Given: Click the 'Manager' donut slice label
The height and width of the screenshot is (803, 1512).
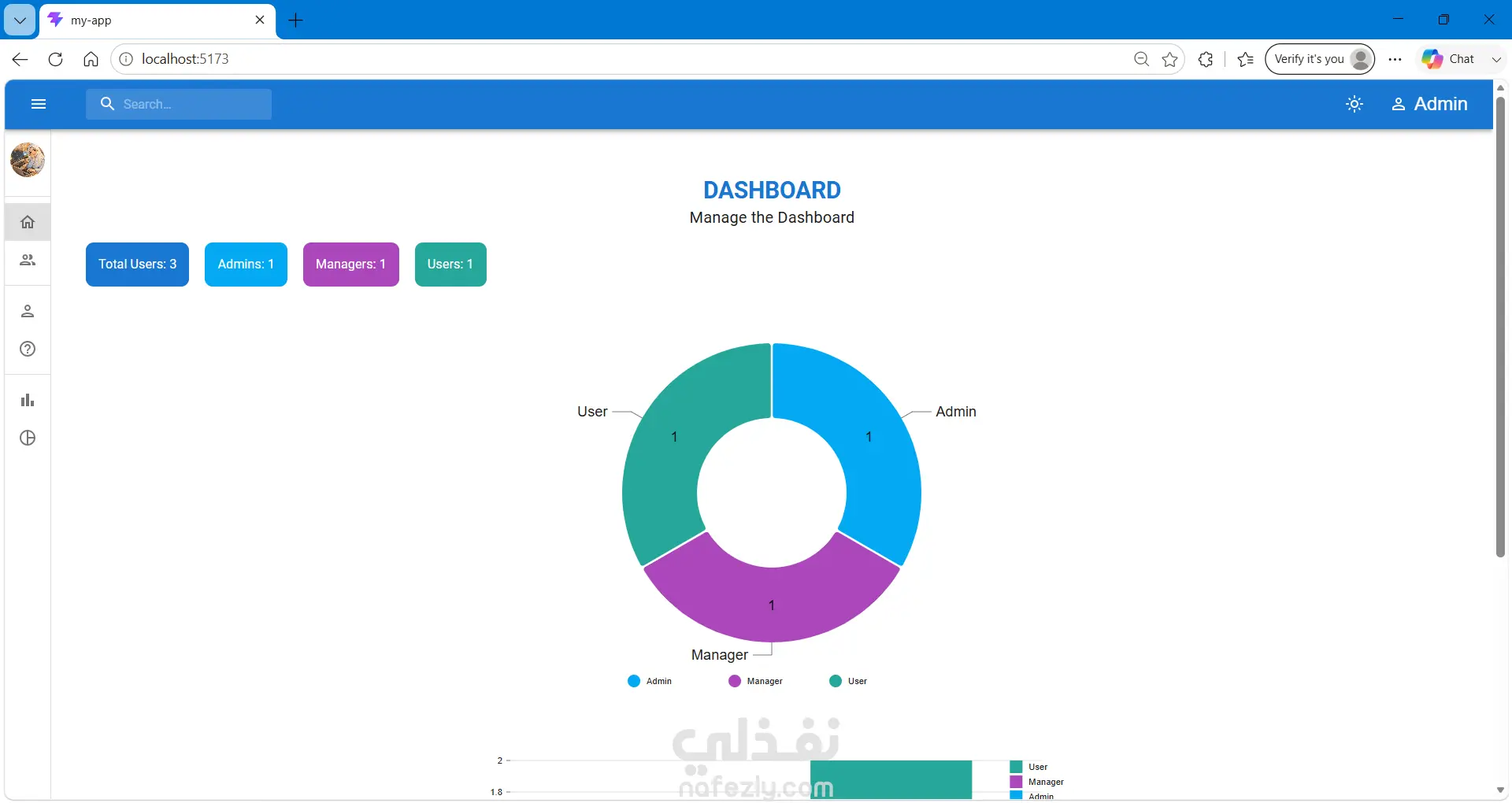Looking at the screenshot, I should click(x=720, y=655).
